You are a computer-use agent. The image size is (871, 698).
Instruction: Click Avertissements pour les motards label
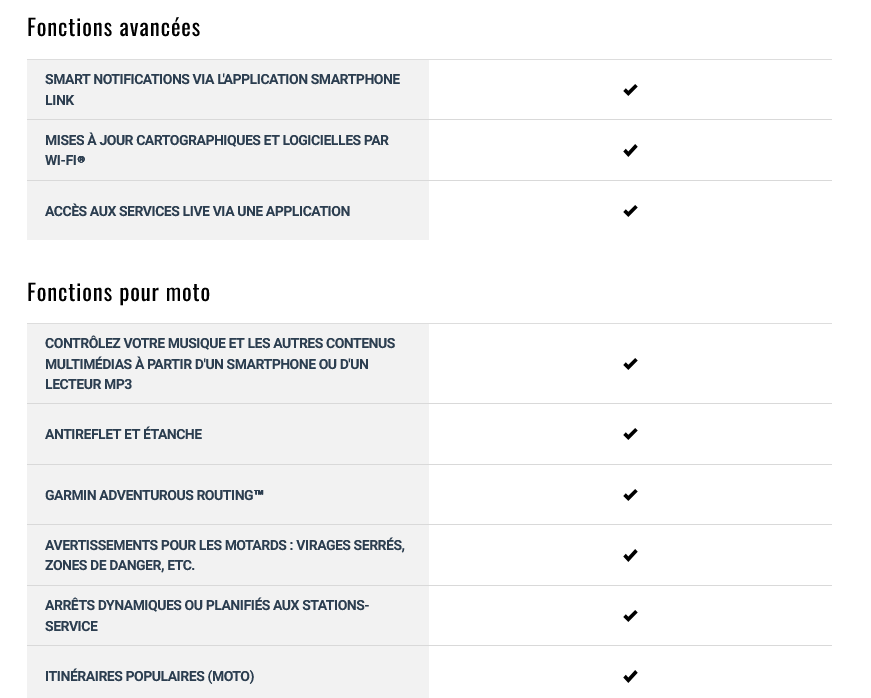pos(225,555)
